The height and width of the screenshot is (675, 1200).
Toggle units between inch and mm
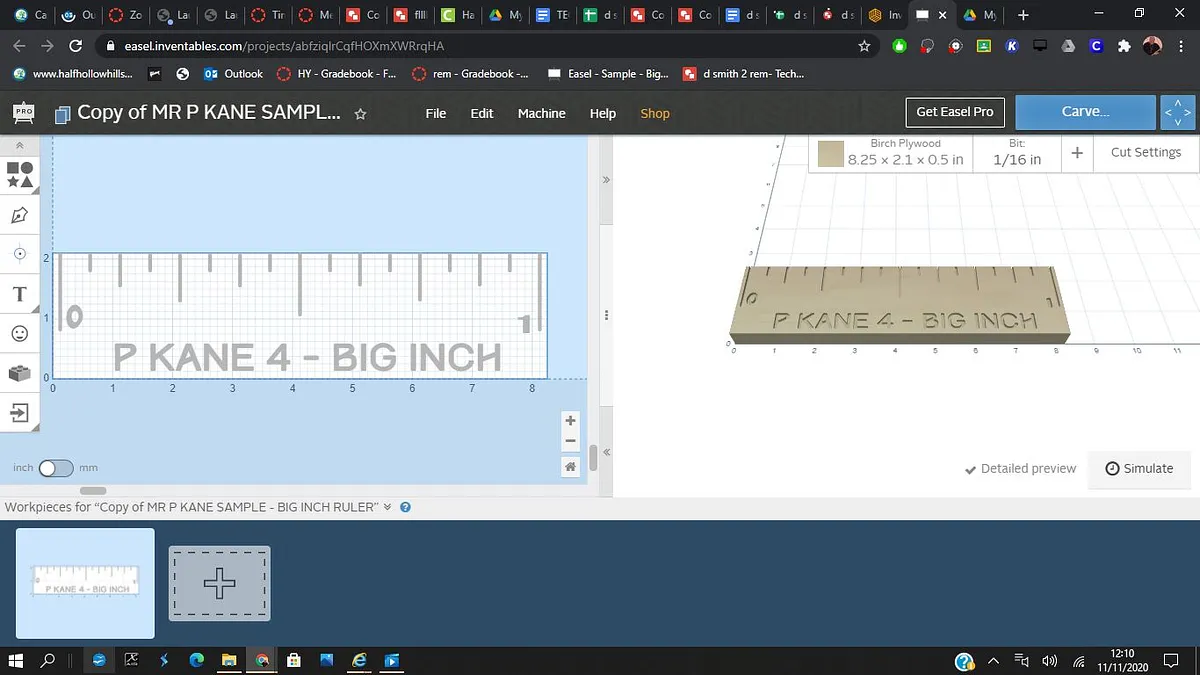(x=56, y=468)
